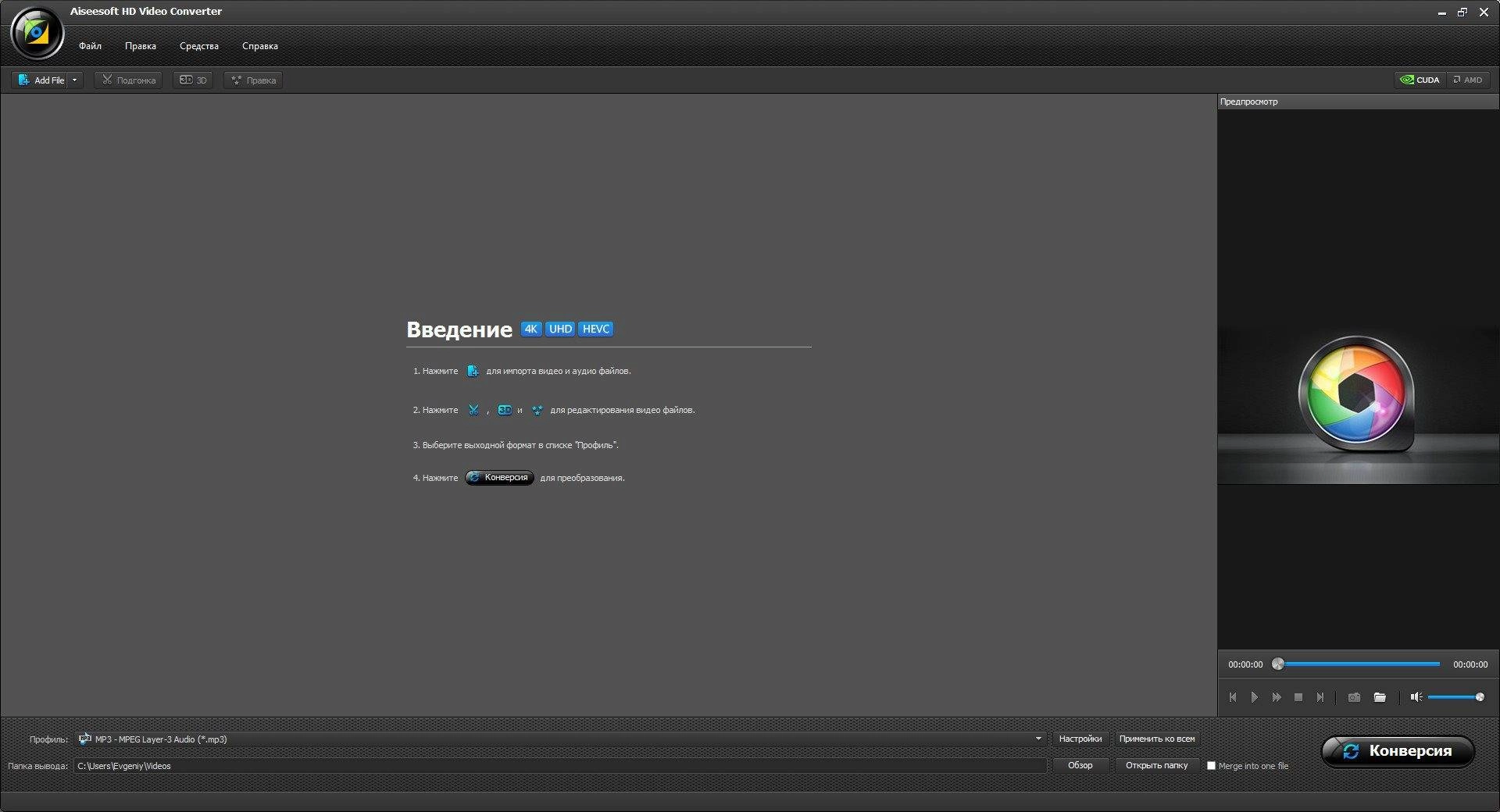Minimize the application window

(1441, 12)
